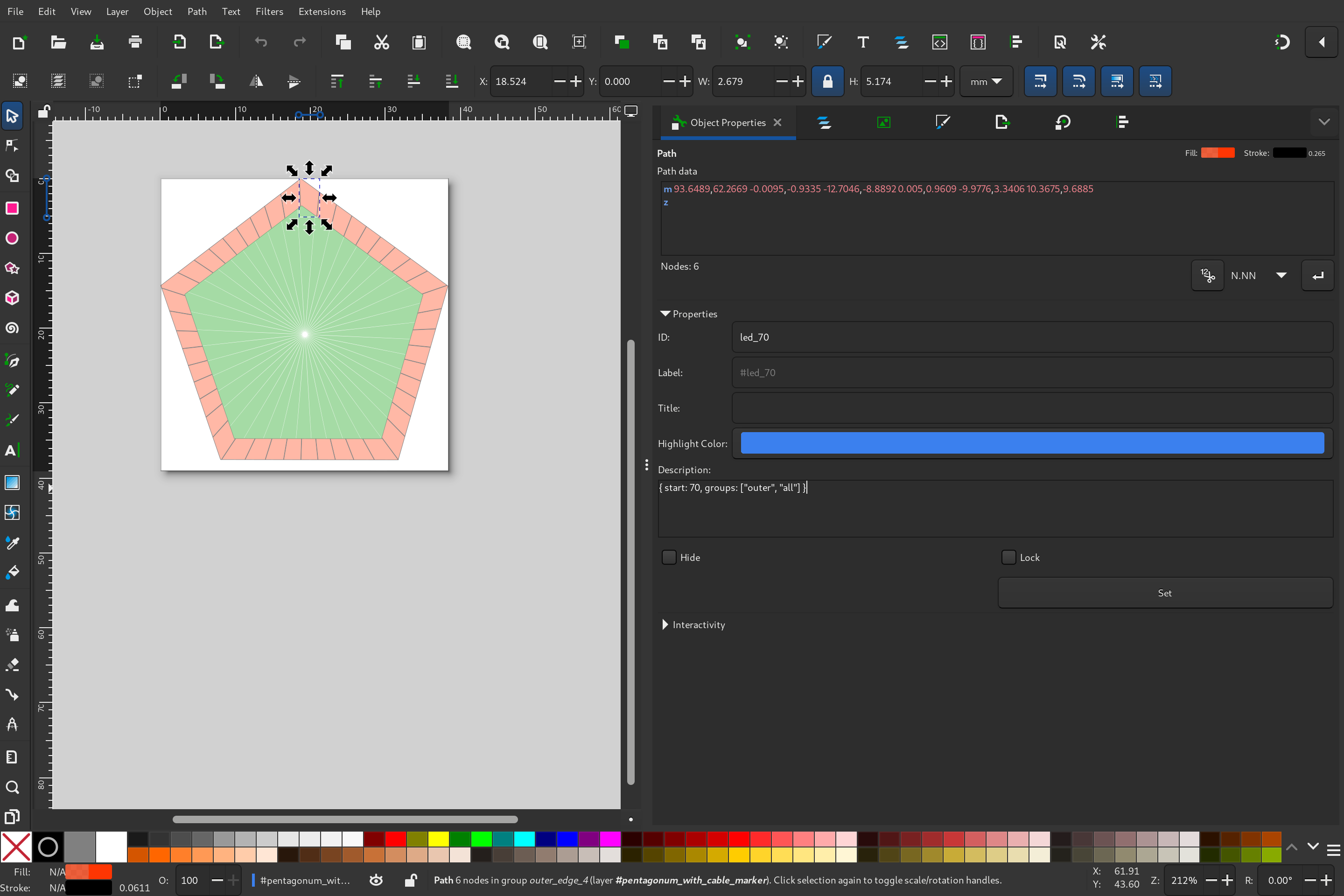The height and width of the screenshot is (896, 1344).
Task: Click the Undo arrow icon
Action: point(261,42)
